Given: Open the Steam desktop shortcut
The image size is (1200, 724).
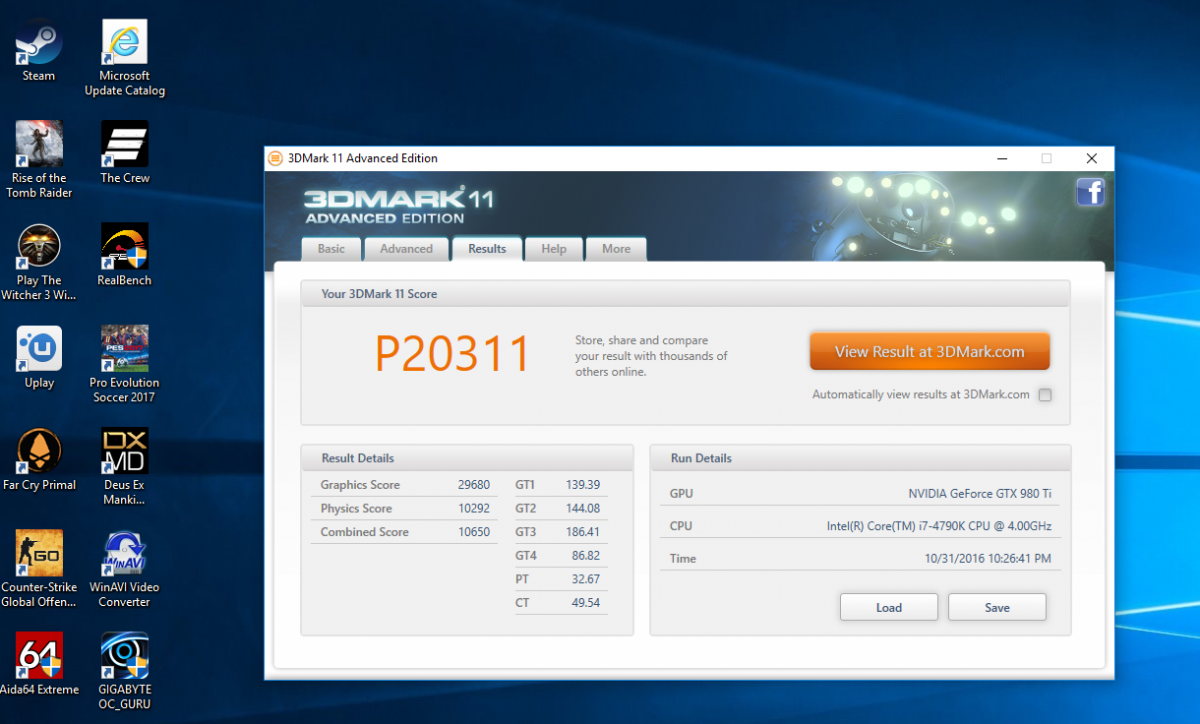Looking at the screenshot, I should click(39, 50).
